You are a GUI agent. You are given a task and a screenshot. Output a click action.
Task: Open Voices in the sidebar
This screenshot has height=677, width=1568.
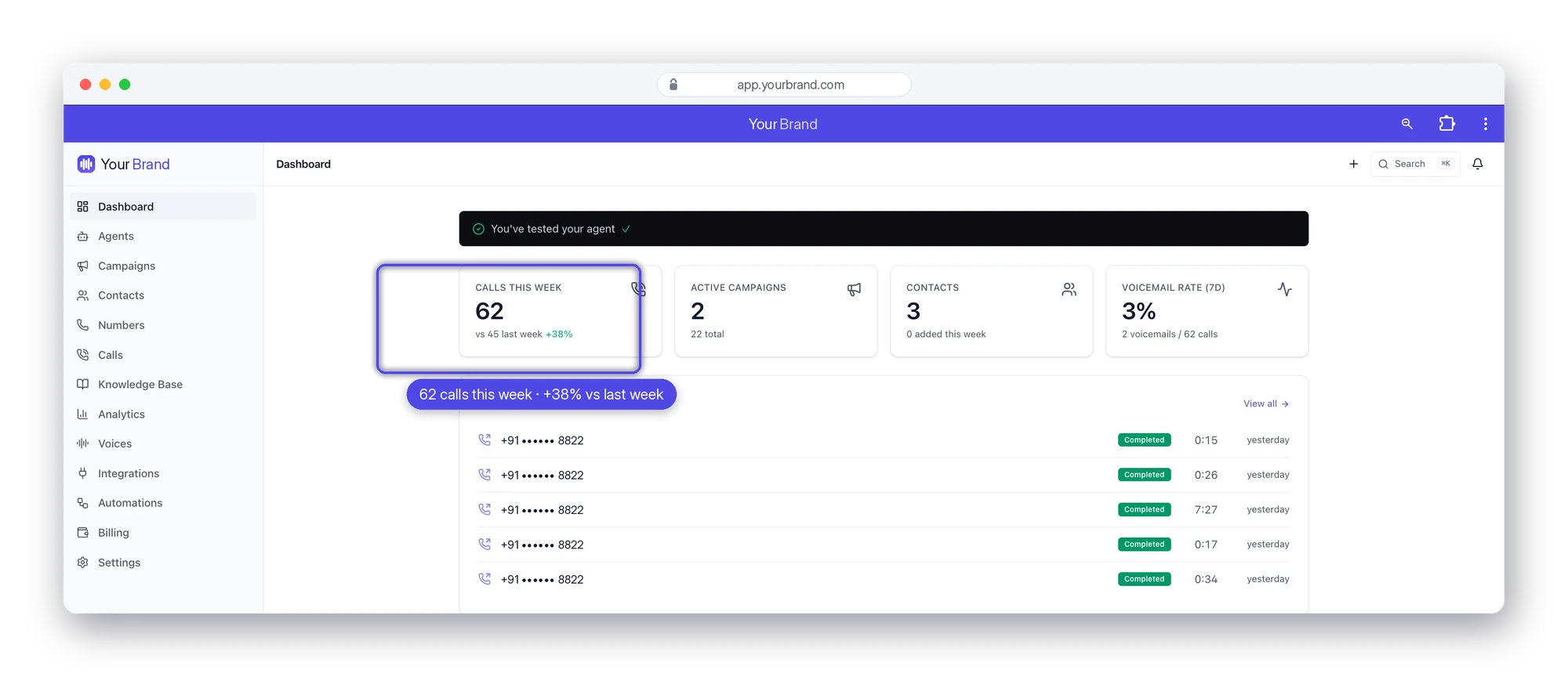(x=163, y=443)
